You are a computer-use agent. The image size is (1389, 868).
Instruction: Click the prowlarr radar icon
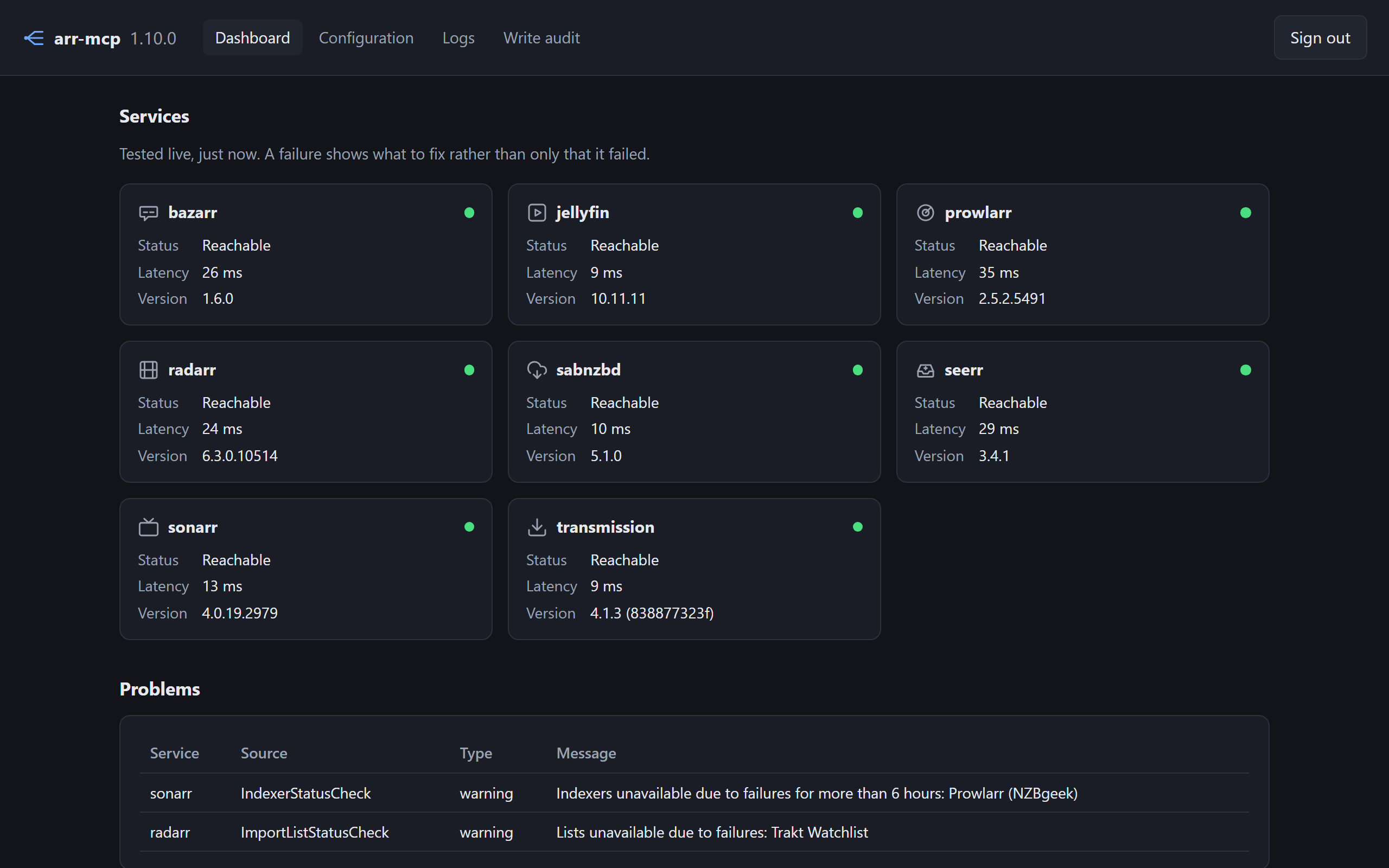(x=925, y=213)
